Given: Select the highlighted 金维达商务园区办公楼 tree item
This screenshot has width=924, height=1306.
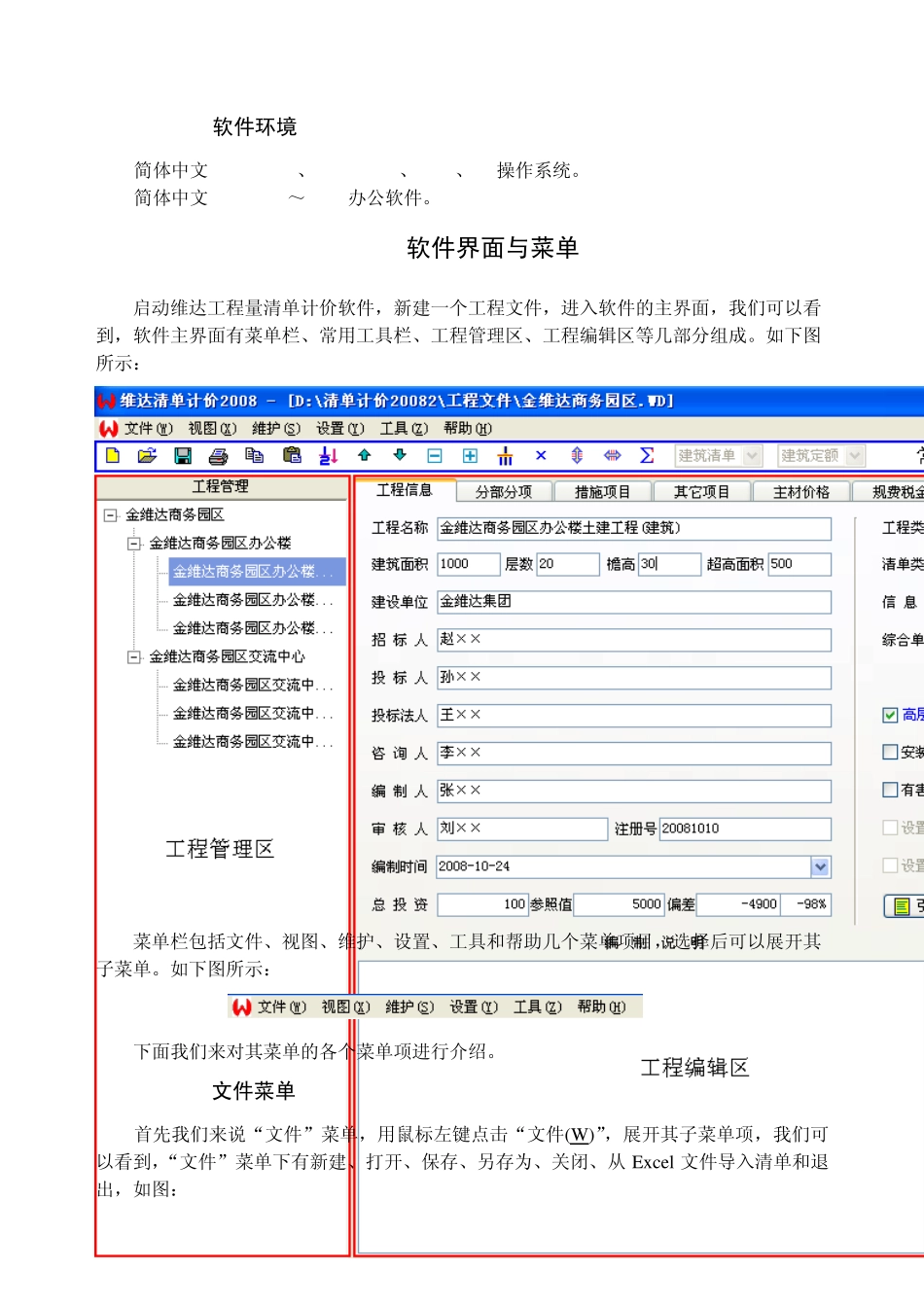Looking at the screenshot, I should (257, 572).
